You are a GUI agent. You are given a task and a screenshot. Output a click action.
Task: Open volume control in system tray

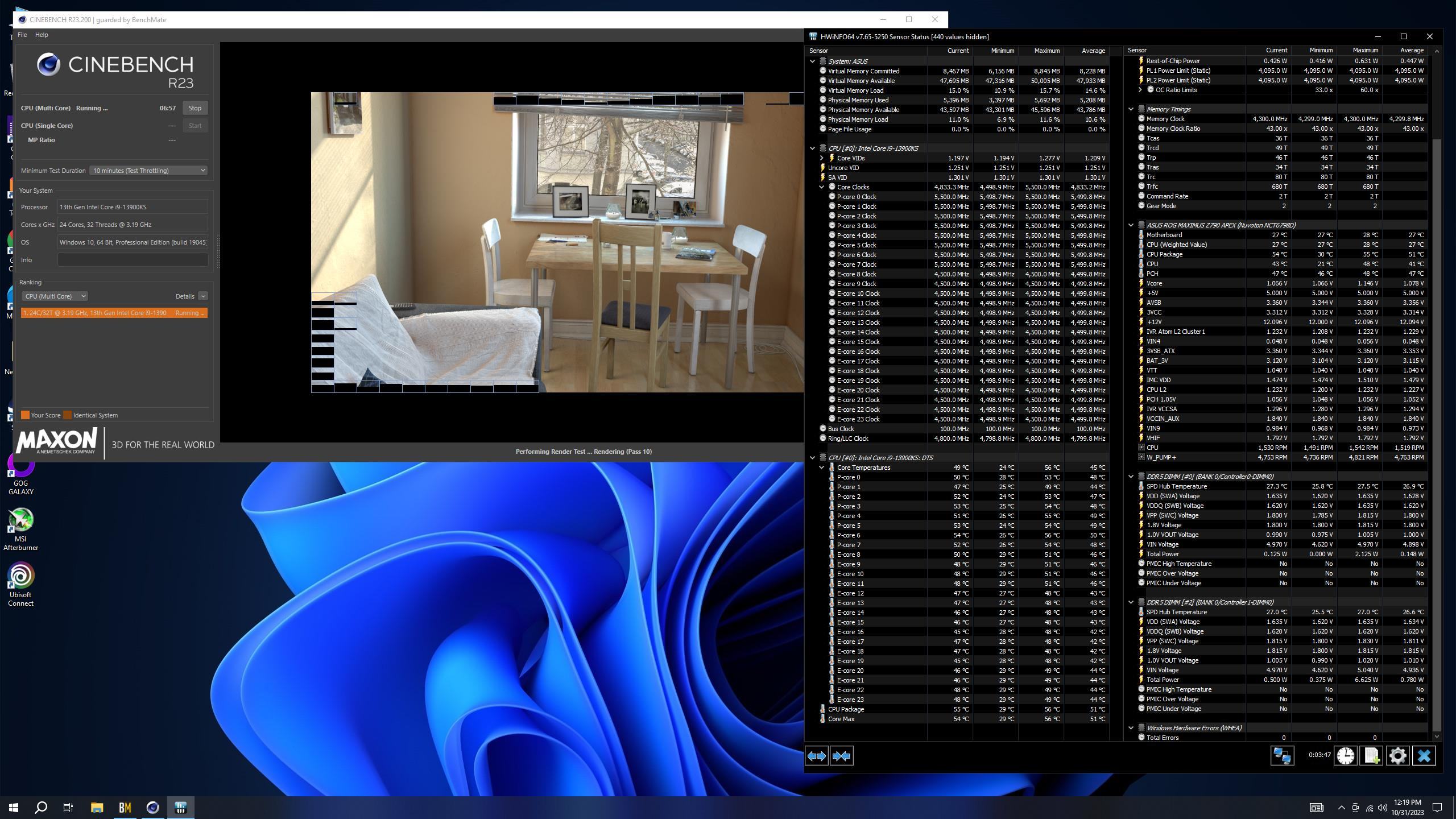pos(1382,808)
